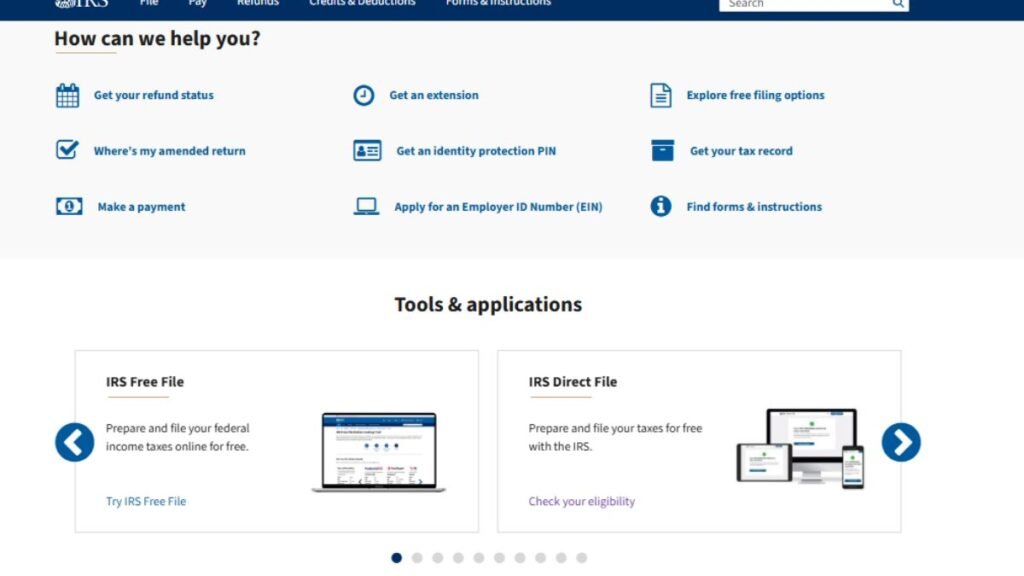Viewport: 1024px width, 576px height.
Task: Open the Pay menu in the navigation bar
Action: 197,3
